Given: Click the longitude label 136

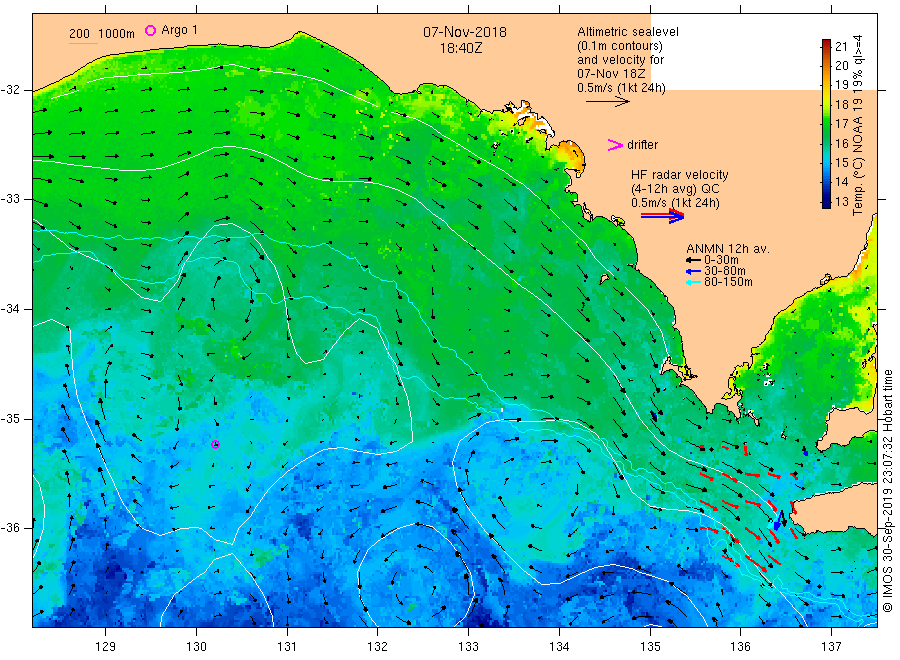Looking at the screenshot, I should (x=740, y=647).
